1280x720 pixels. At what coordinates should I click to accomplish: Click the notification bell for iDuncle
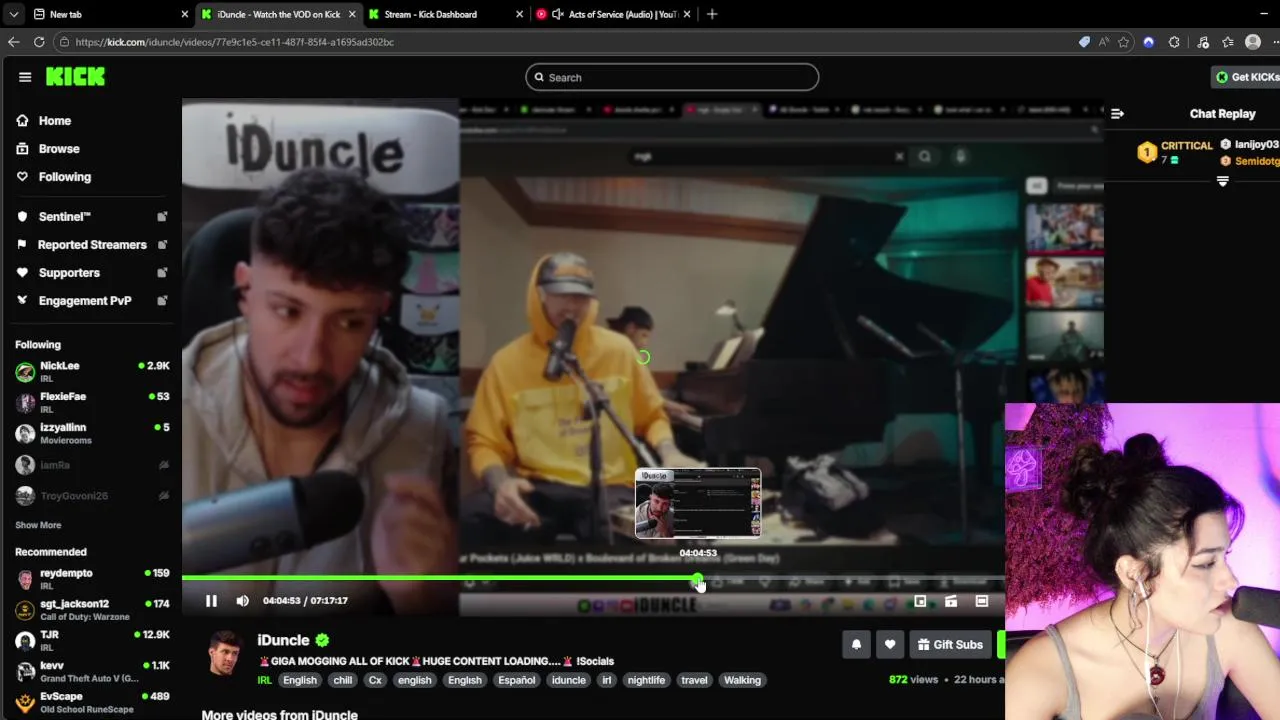[x=856, y=645]
